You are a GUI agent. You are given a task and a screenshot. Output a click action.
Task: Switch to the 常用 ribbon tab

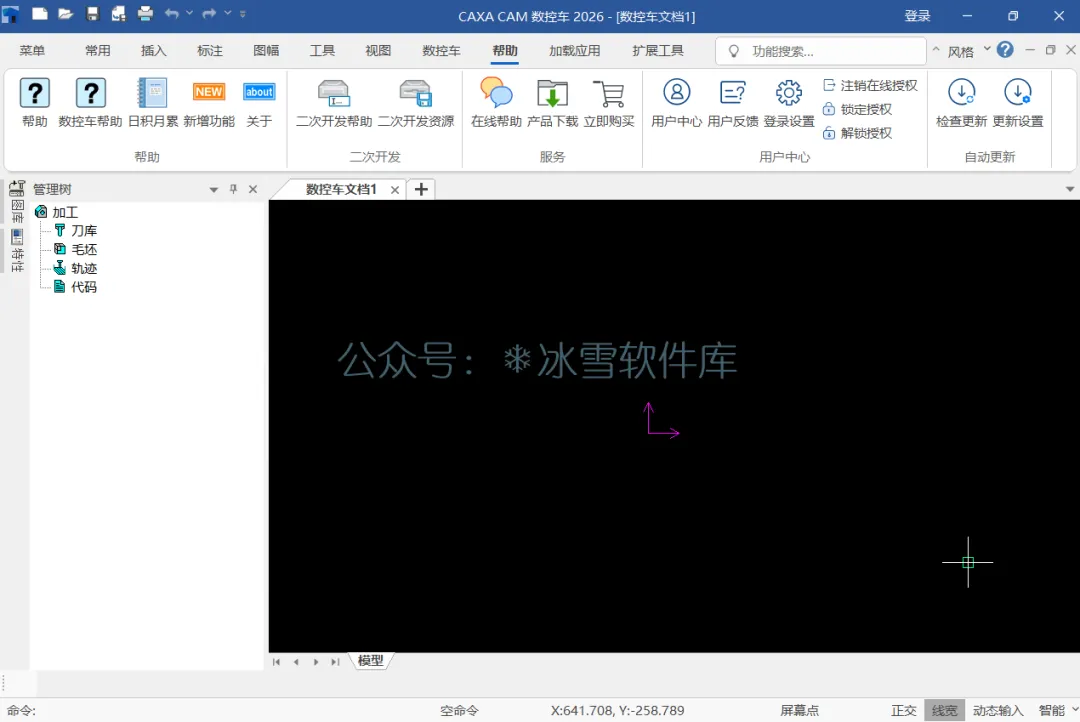click(97, 51)
